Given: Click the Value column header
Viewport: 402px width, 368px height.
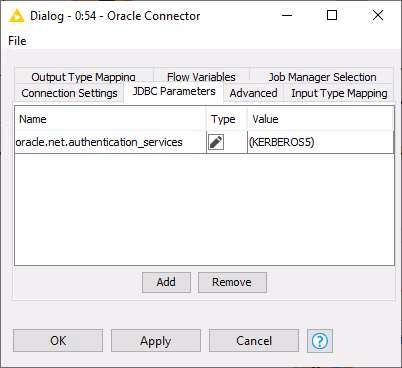Looking at the screenshot, I should (320, 119).
